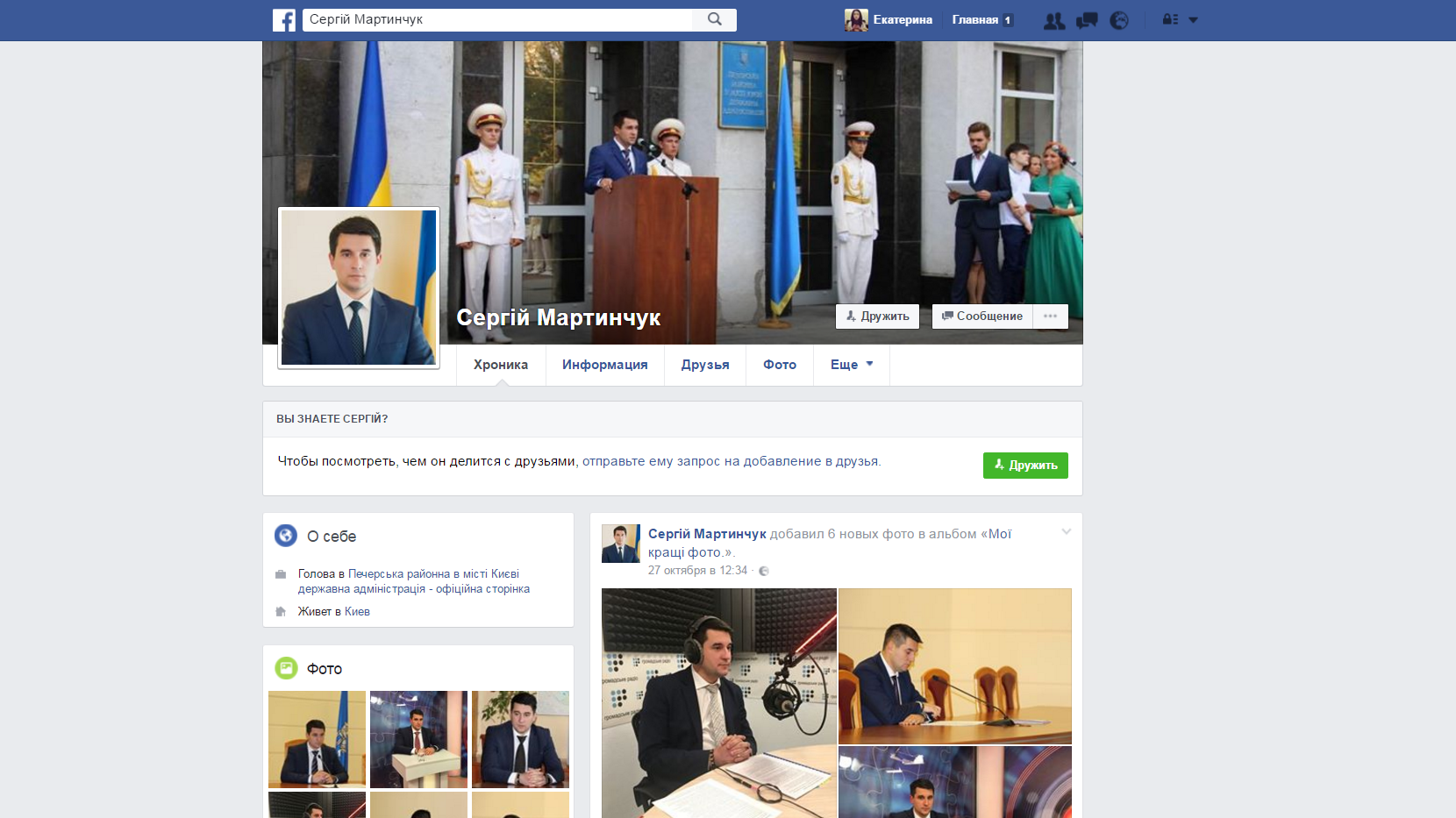Screen dimensions: 1456x818
Task: Click post author name Сергій Мартинчук
Action: point(707,534)
